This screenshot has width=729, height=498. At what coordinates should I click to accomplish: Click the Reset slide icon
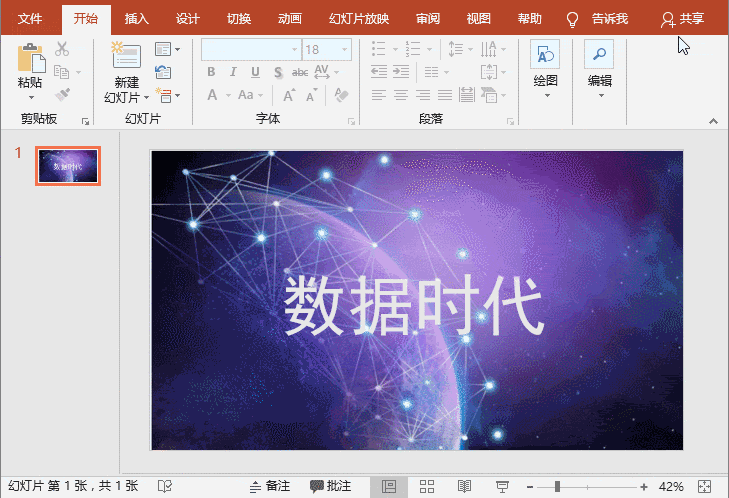click(x=163, y=72)
